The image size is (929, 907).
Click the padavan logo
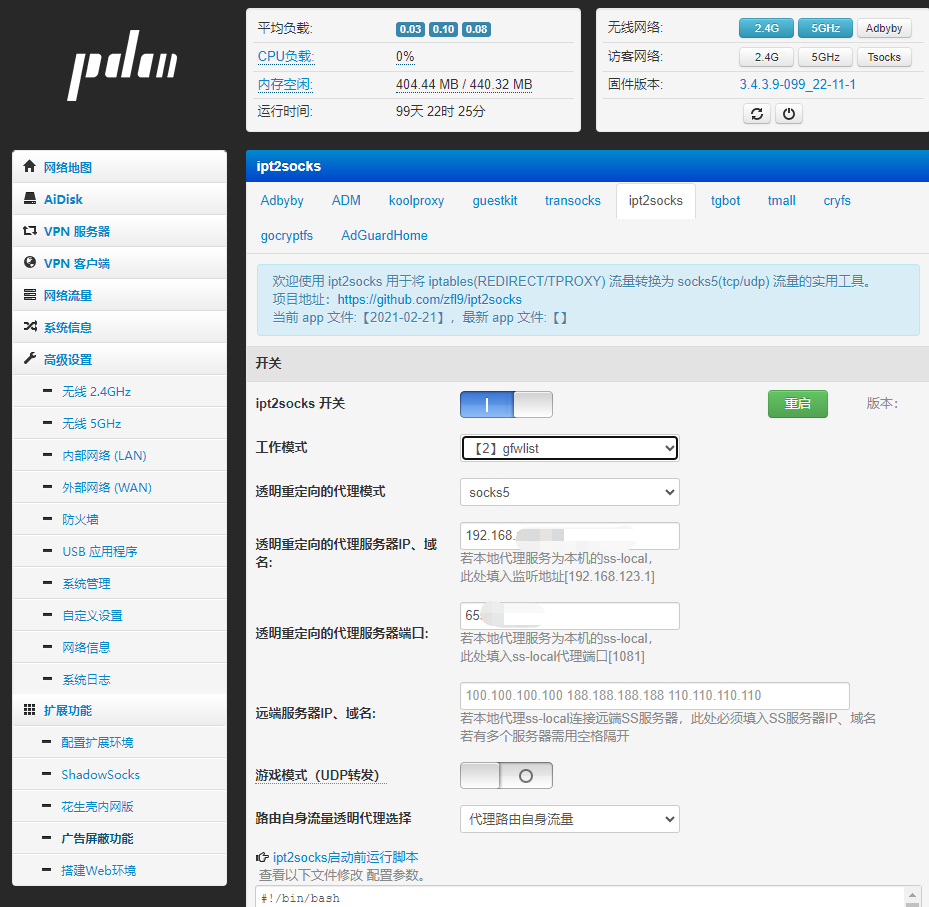[x=123, y=64]
